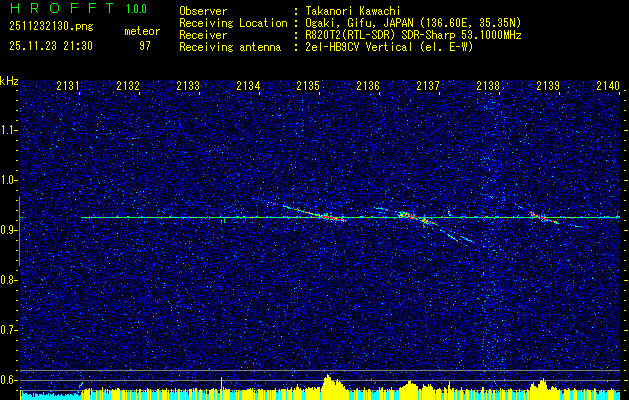Screen dimensions: 629x400
Task: Click time marker 2131
Action: [68, 85]
